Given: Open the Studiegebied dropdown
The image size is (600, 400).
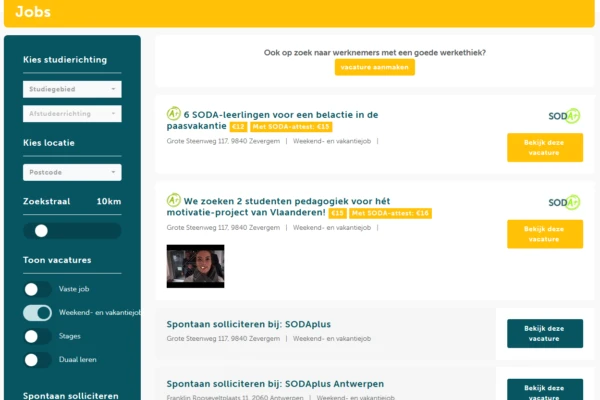Looking at the screenshot, I should [72, 89].
